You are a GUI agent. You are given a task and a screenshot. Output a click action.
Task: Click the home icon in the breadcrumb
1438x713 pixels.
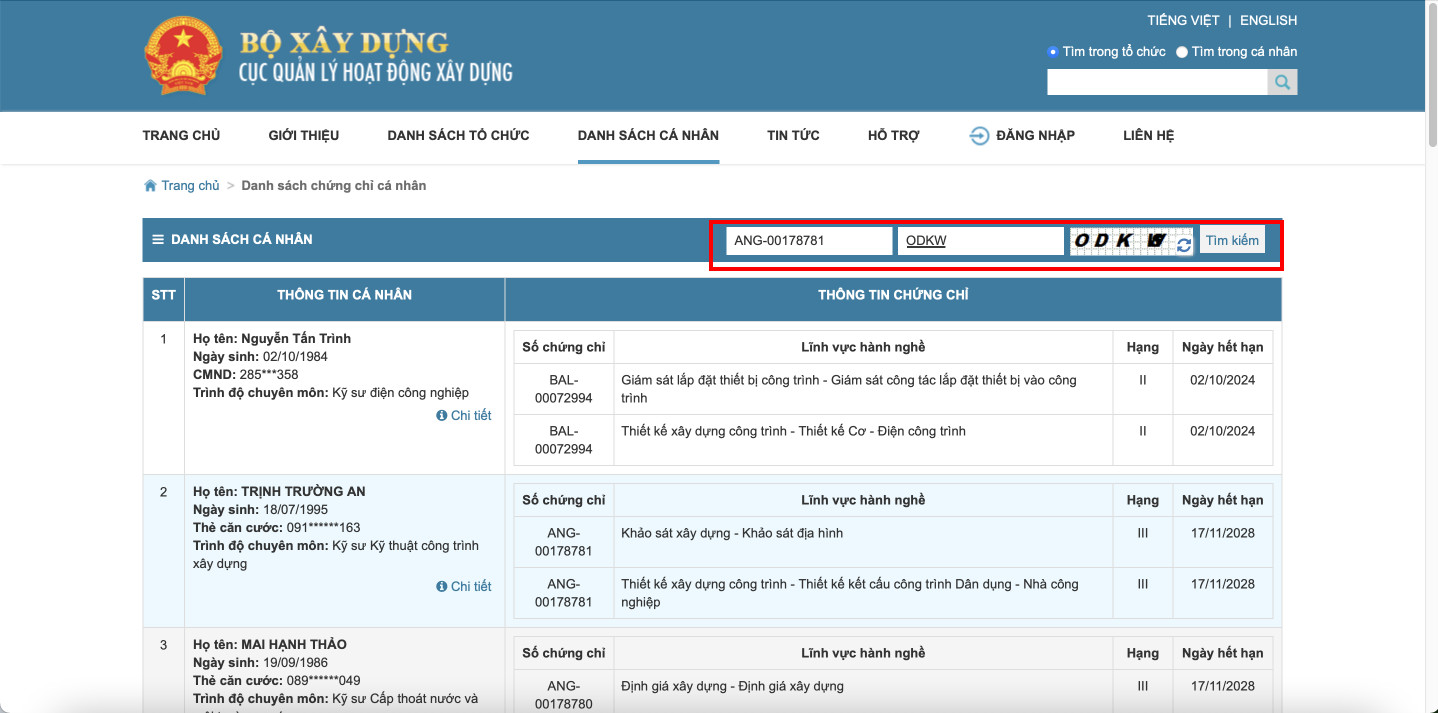click(148, 184)
